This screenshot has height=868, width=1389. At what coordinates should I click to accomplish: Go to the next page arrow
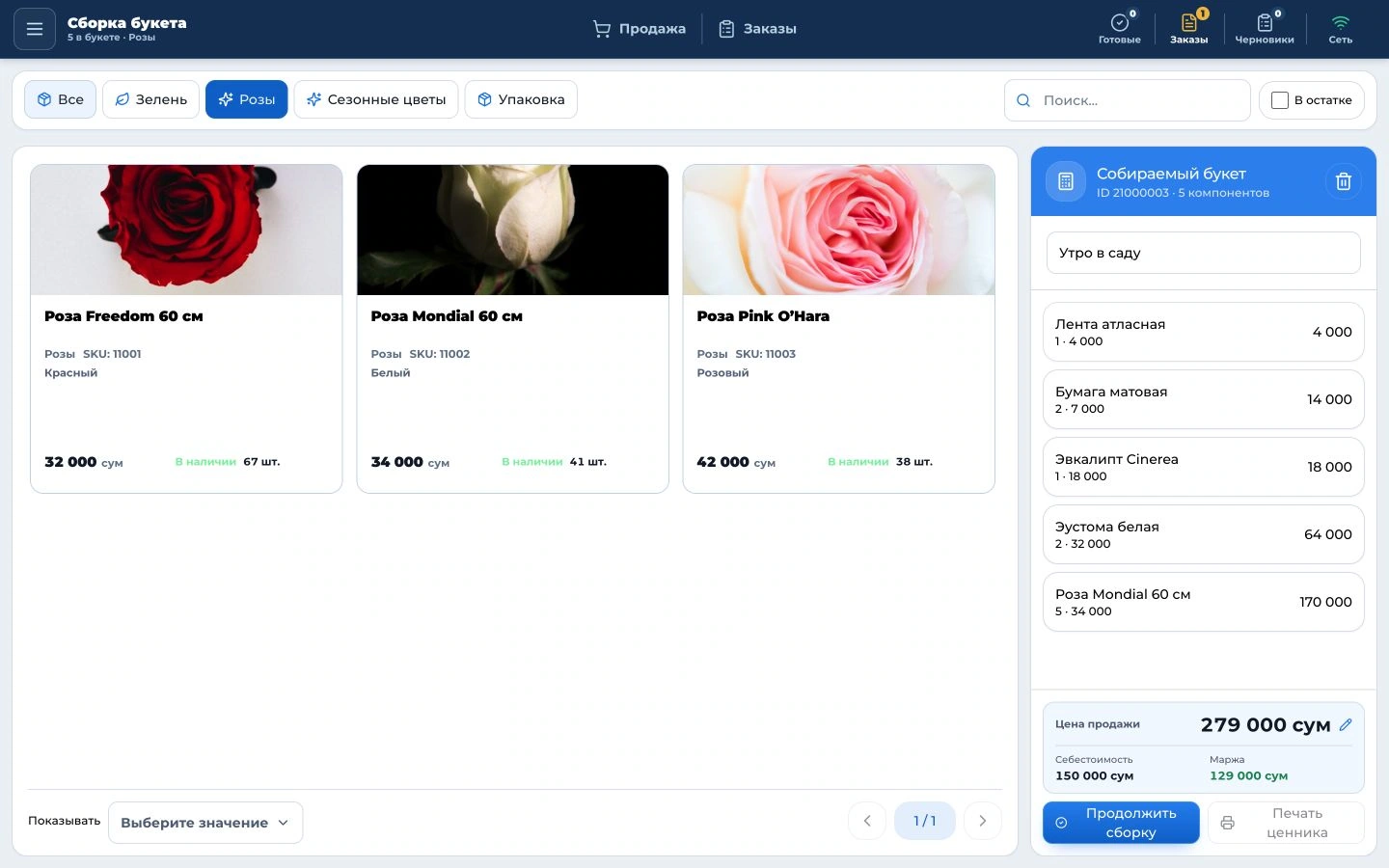point(983,821)
